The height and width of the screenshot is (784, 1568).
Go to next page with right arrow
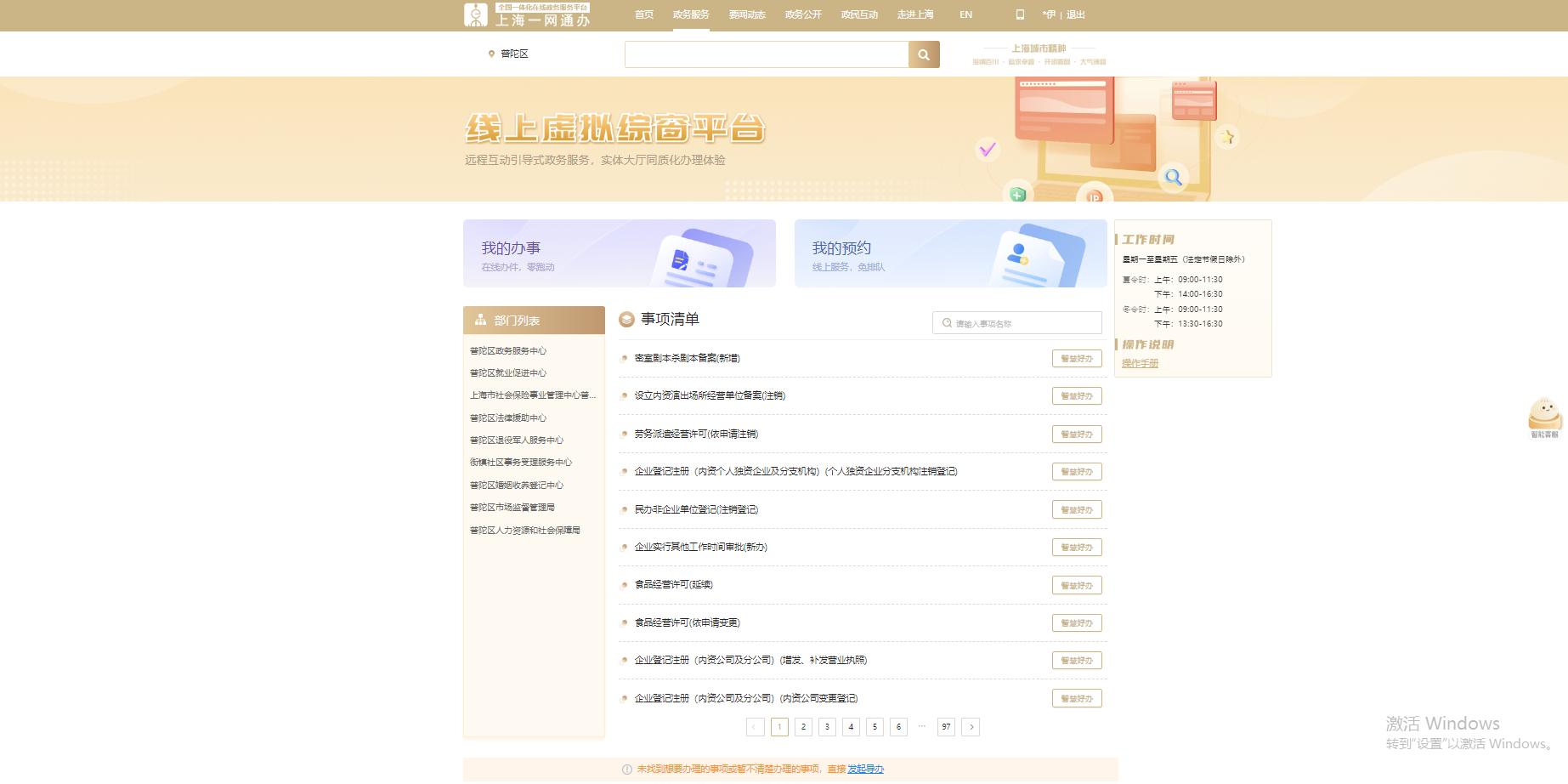[x=971, y=727]
